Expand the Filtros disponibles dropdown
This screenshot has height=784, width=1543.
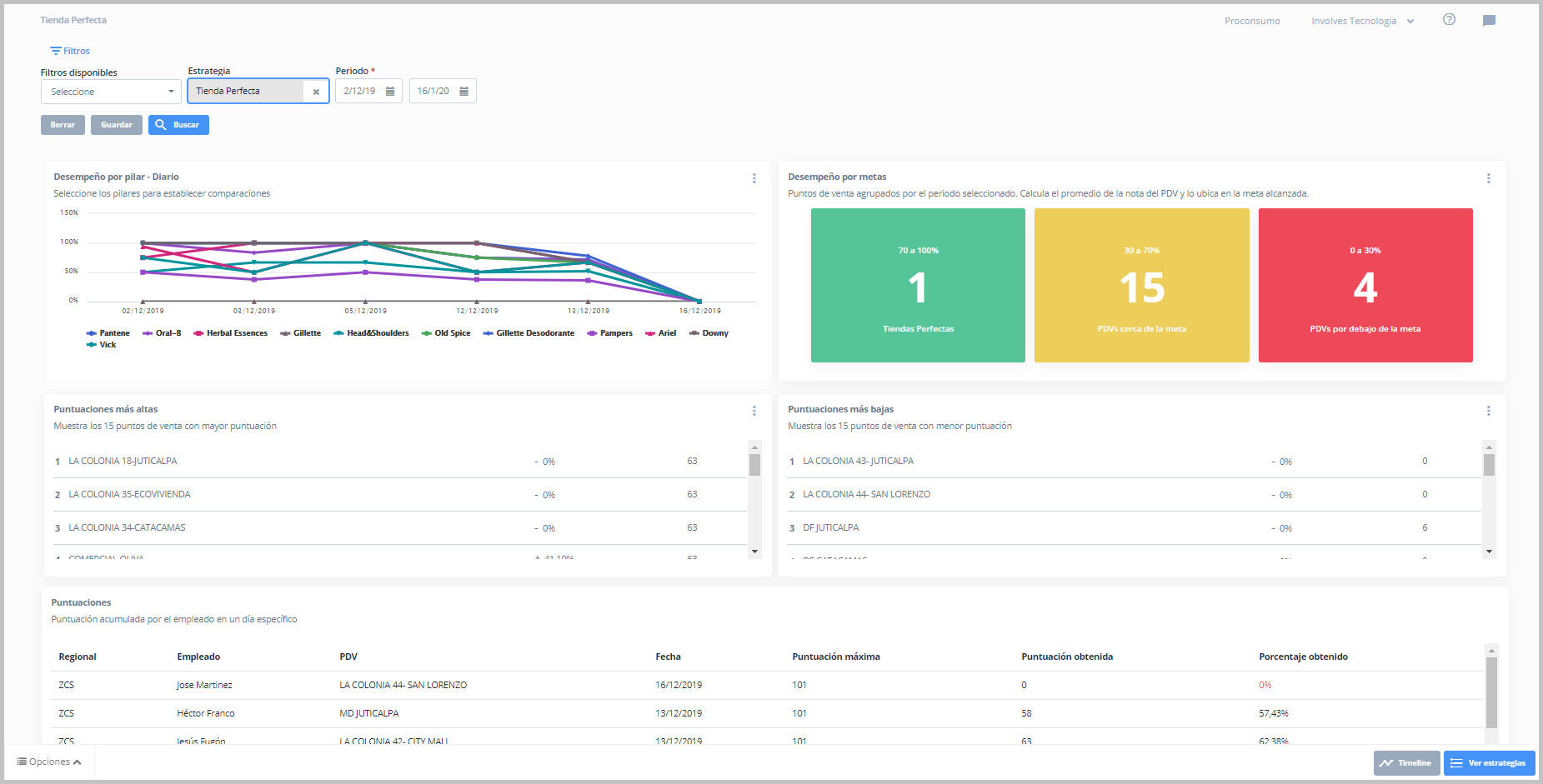[111, 92]
